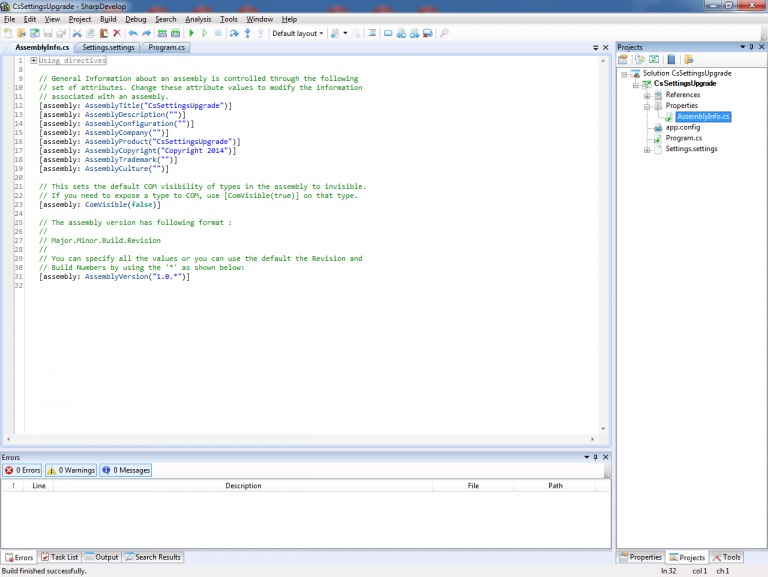Screen dimensions: 768x577
Task: Click the red Delete X toolbar icon
Action: click(x=116, y=33)
